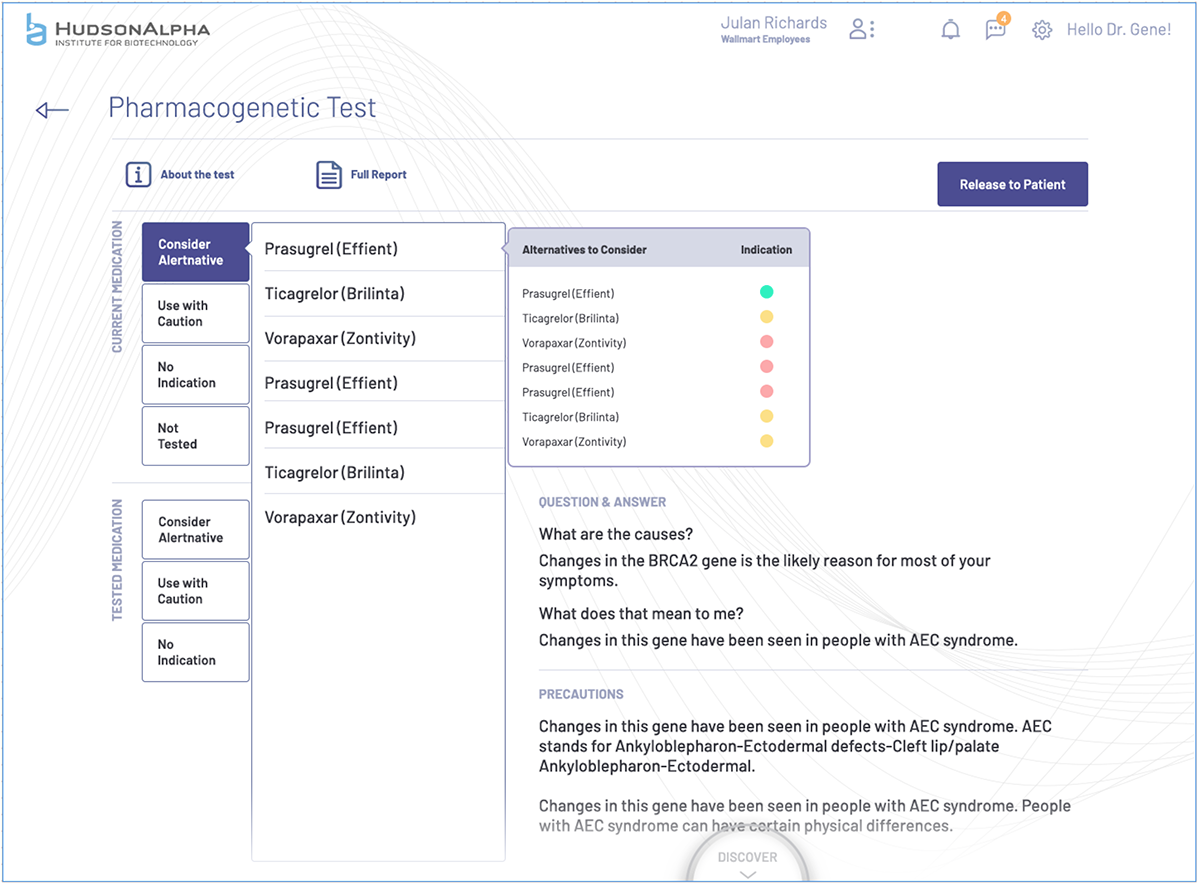Open the About the test link
1200x885 pixels.
click(197, 174)
